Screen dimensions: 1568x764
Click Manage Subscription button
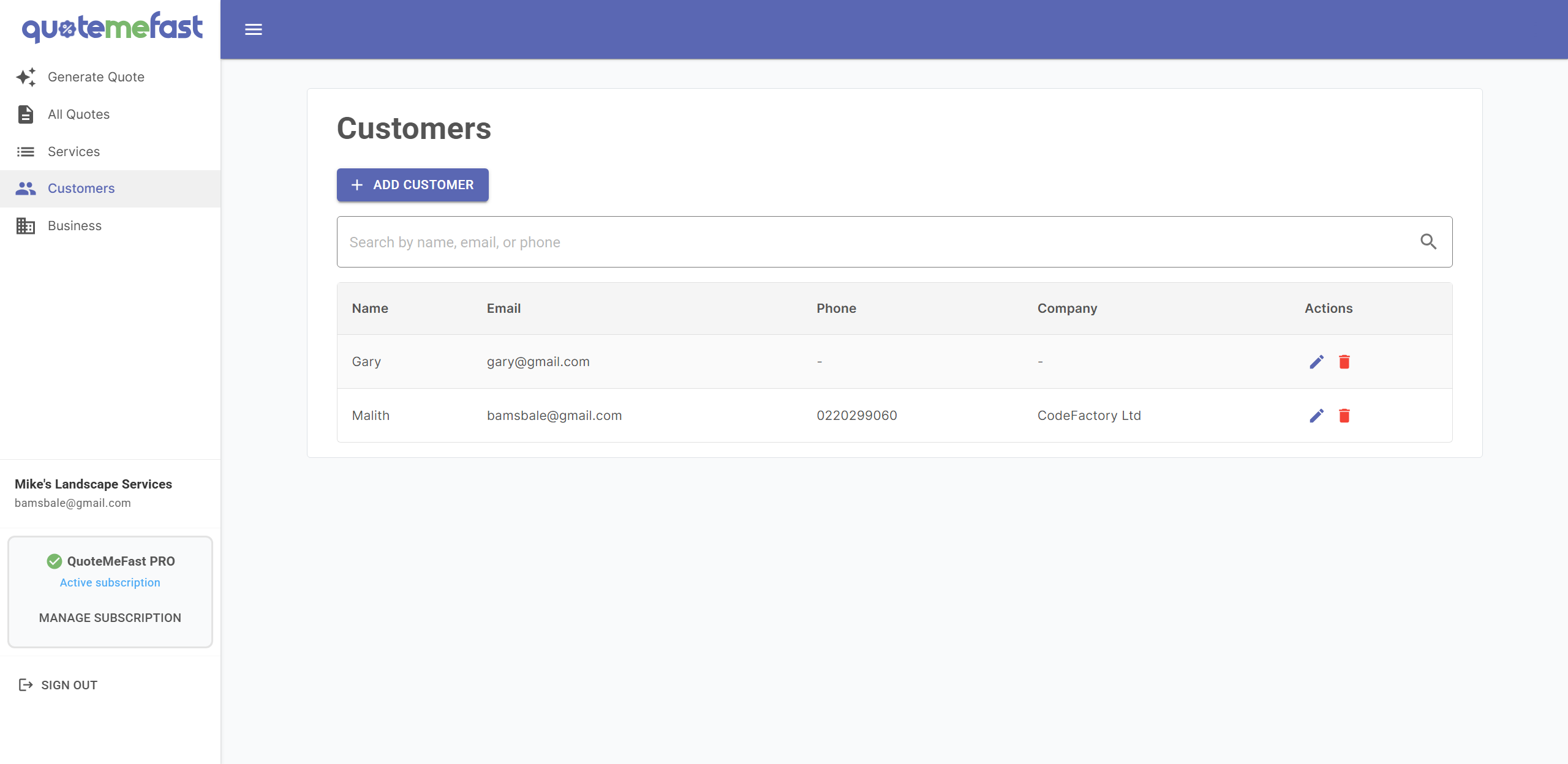110,618
